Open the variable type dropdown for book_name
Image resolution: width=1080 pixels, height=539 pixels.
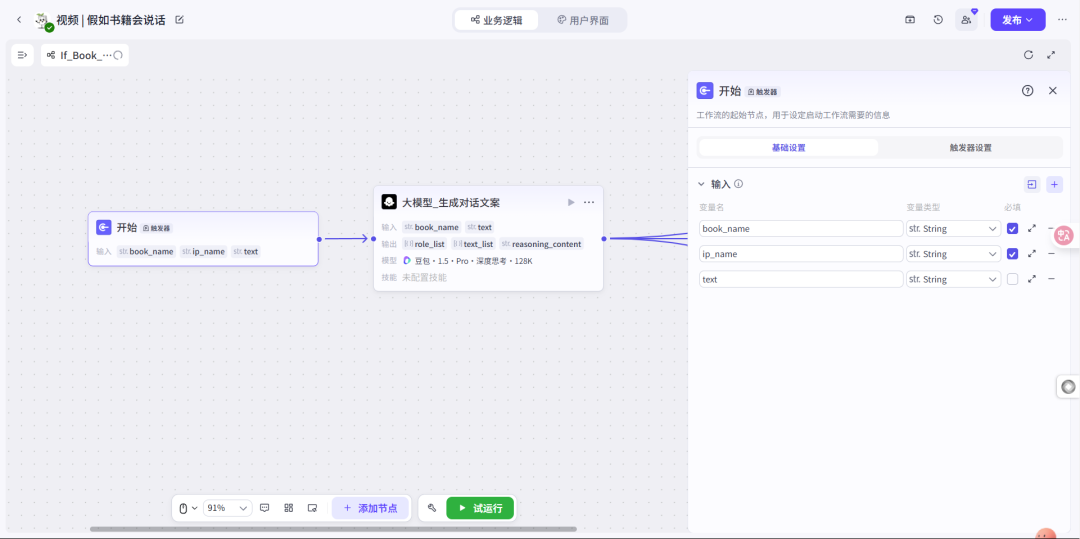coord(952,229)
